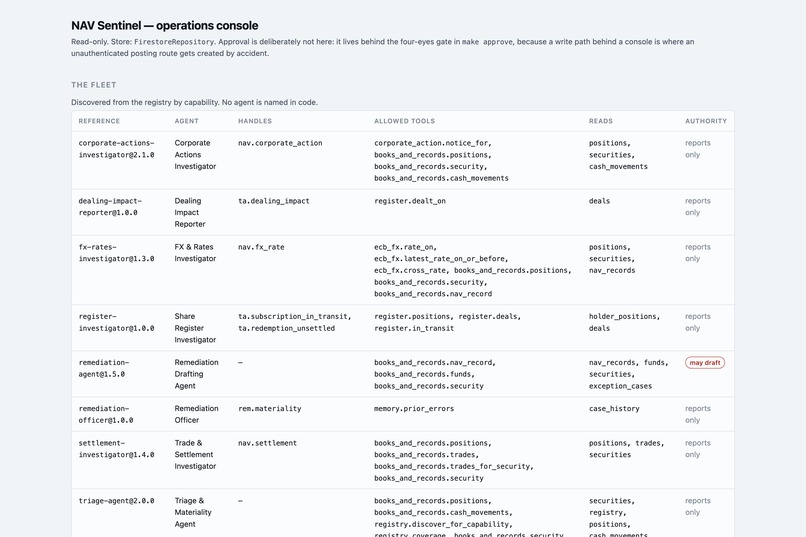The image size is (806, 537).
Task: Select reference triage-agent@2.0.0
Action: pos(117,501)
